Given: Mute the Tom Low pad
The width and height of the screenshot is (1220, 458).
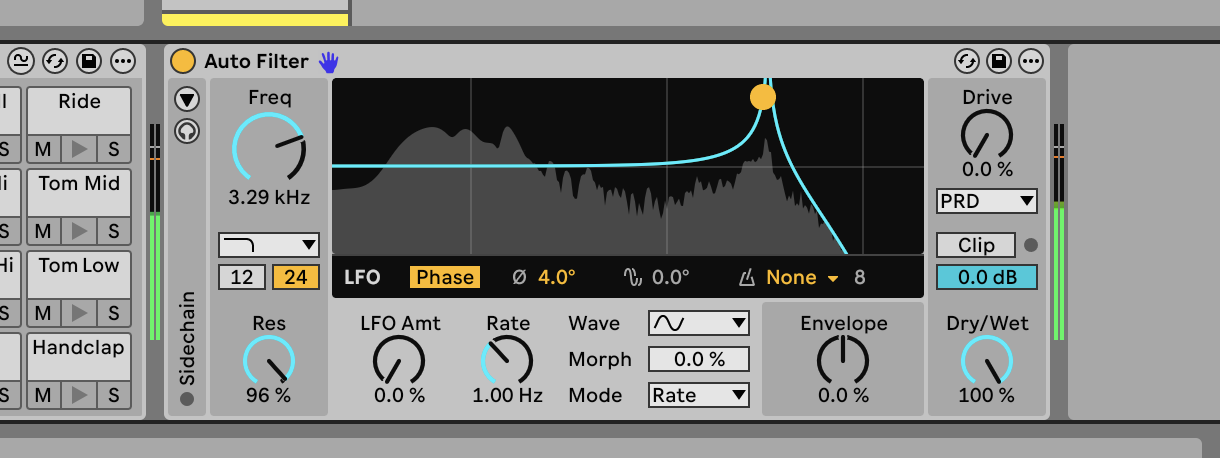Looking at the screenshot, I should click(42, 313).
